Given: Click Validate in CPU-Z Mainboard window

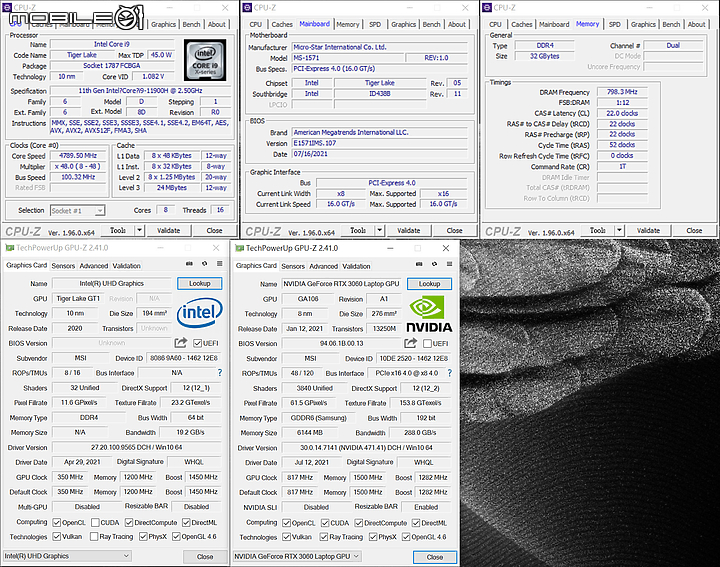Looking at the screenshot, I should [x=409, y=230].
